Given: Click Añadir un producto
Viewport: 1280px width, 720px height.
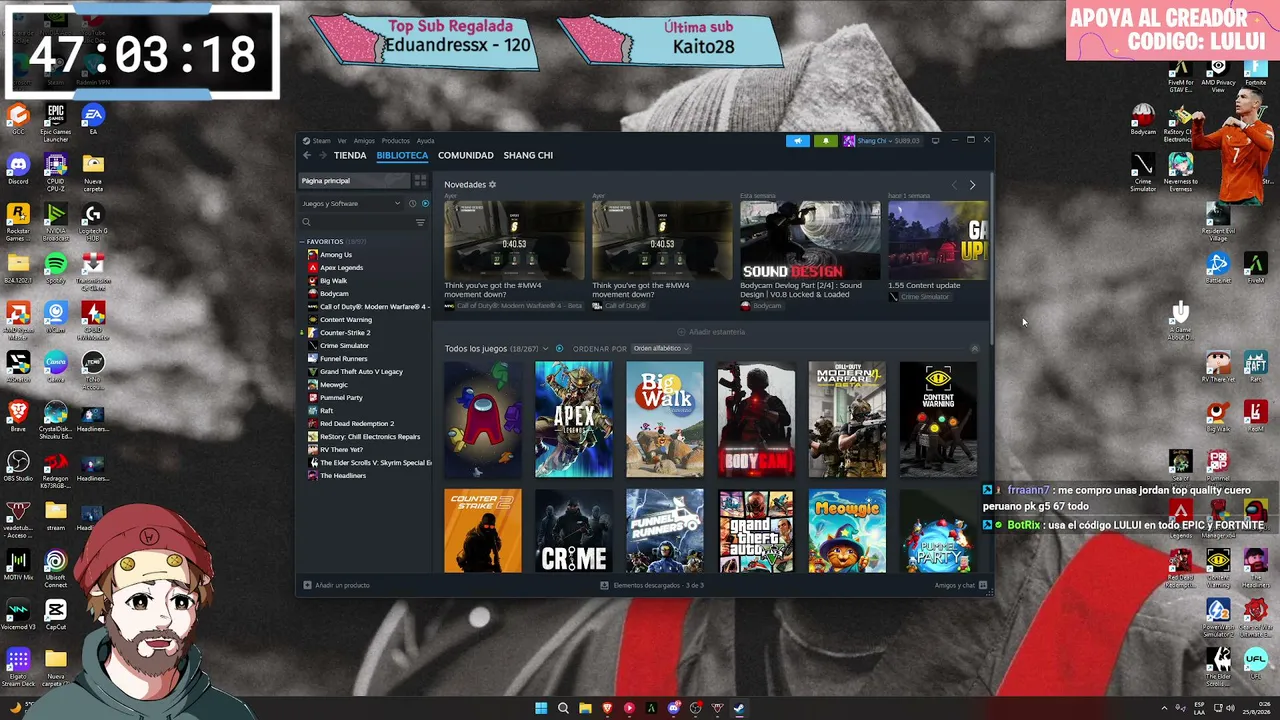Looking at the screenshot, I should [x=337, y=585].
